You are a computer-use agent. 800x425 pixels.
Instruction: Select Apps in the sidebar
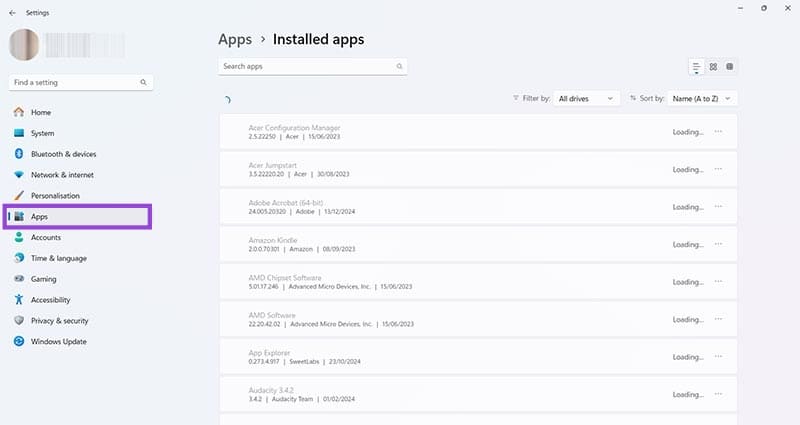pos(78,216)
